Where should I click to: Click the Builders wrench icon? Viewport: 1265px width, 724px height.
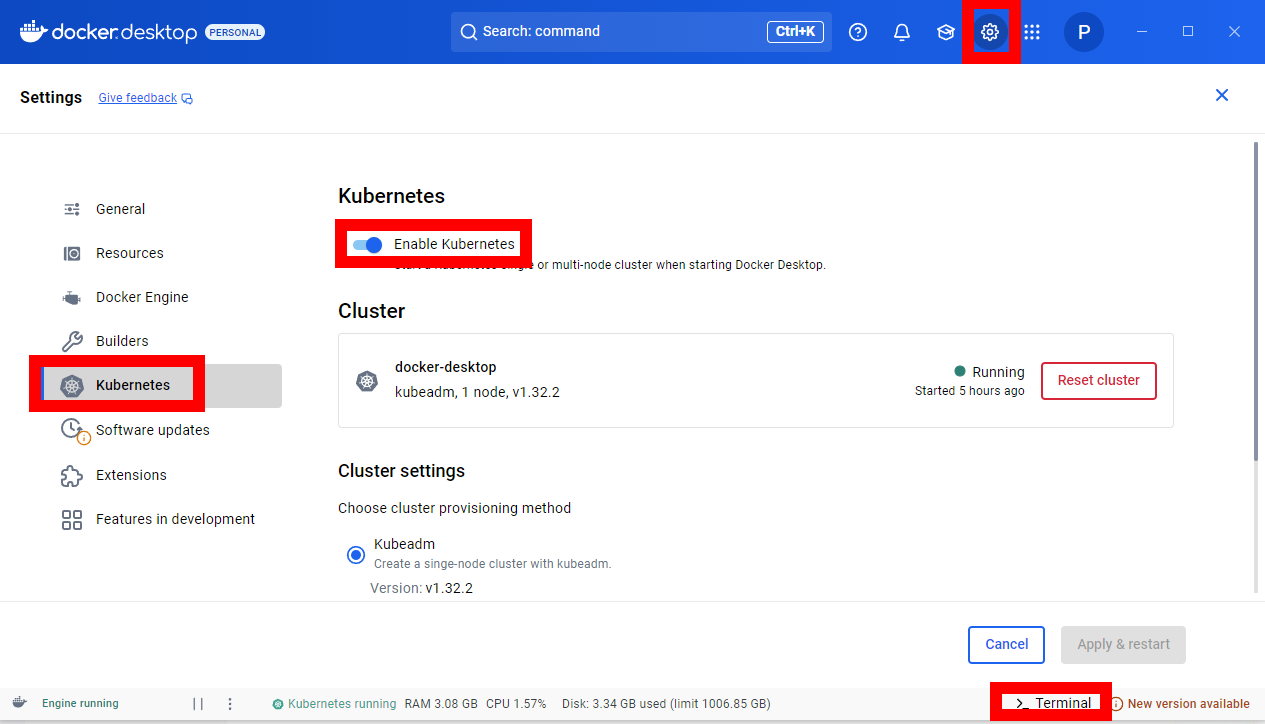pyautogui.click(x=72, y=341)
